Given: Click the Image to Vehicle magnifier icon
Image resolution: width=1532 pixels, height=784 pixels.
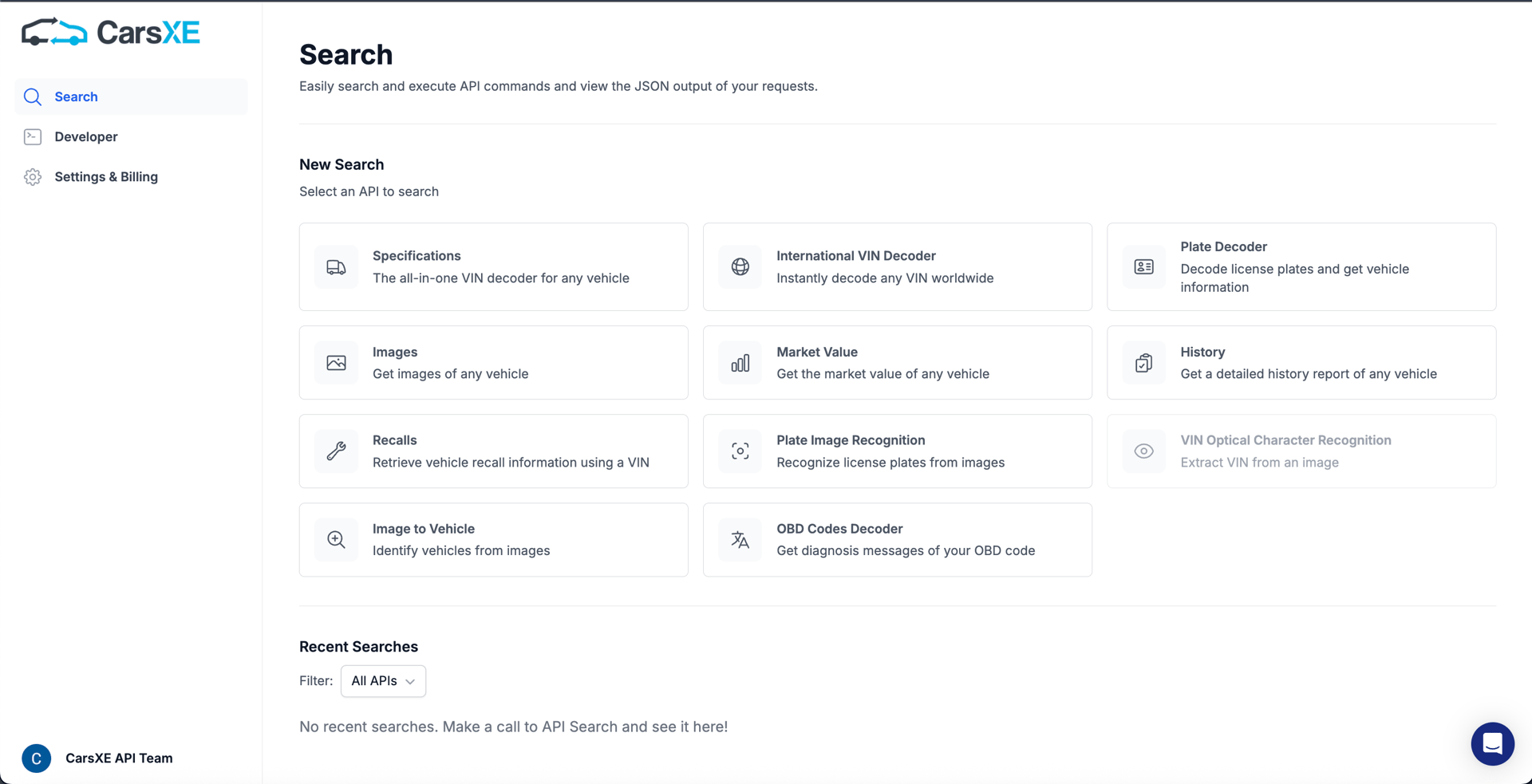Looking at the screenshot, I should coord(335,539).
